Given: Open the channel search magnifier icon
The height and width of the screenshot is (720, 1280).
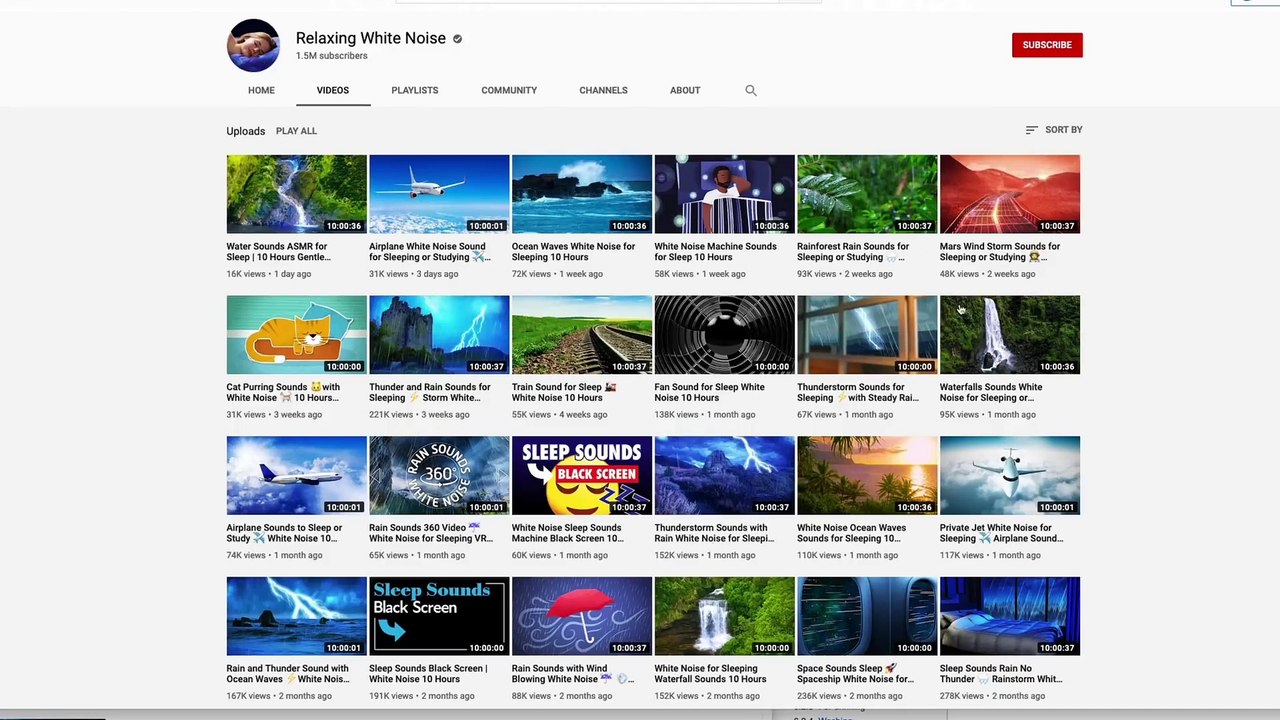Looking at the screenshot, I should click(751, 90).
